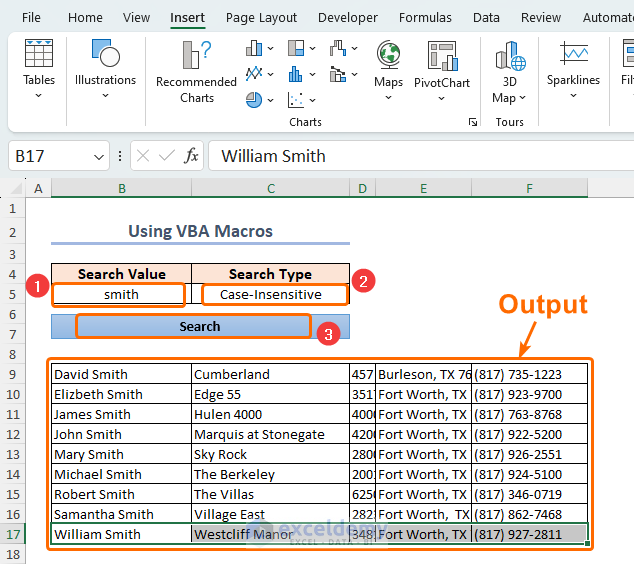
Task: Click the Search Value cell containing smith
Action: coord(121,294)
